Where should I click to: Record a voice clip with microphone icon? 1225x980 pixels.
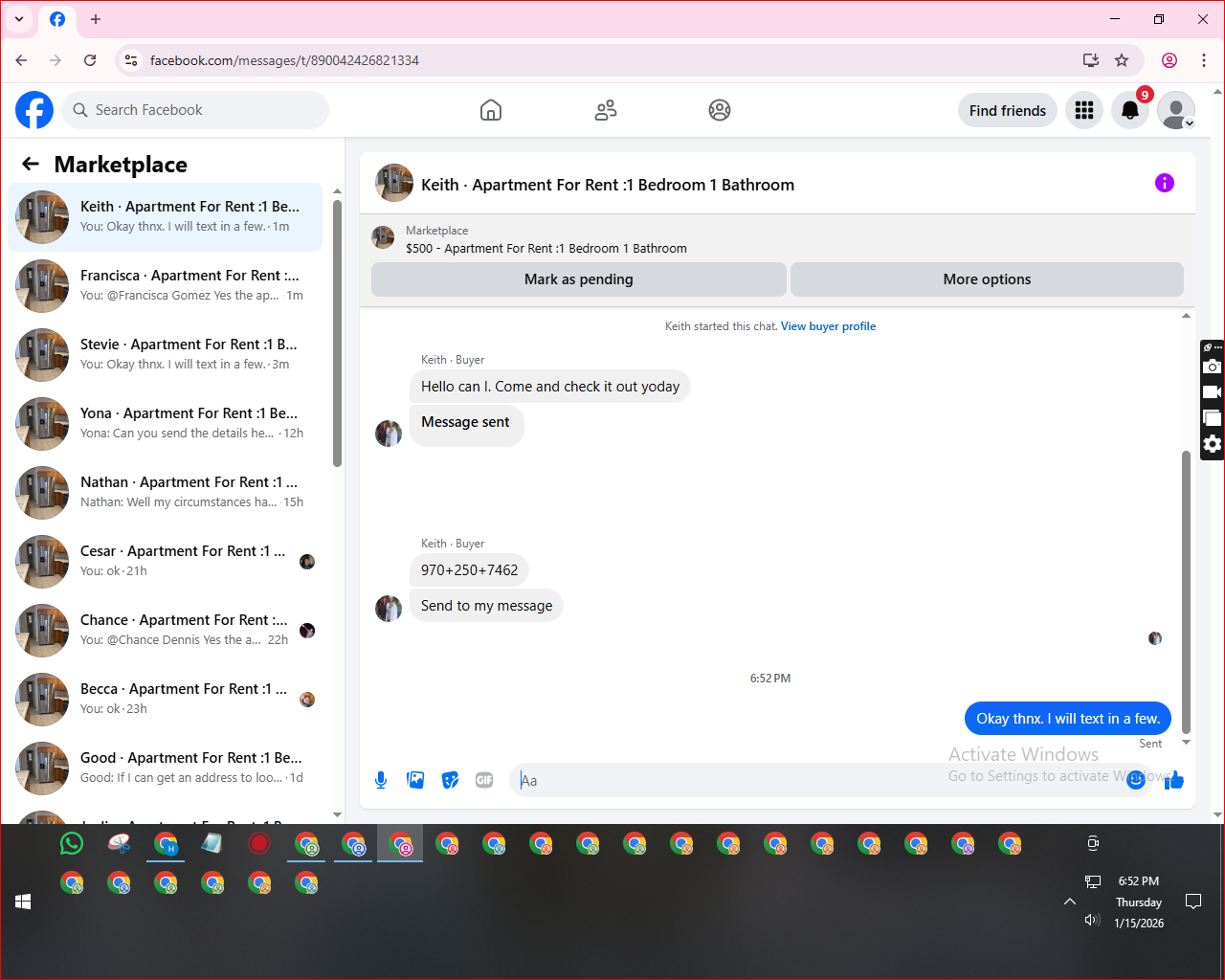pyautogui.click(x=381, y=780)
